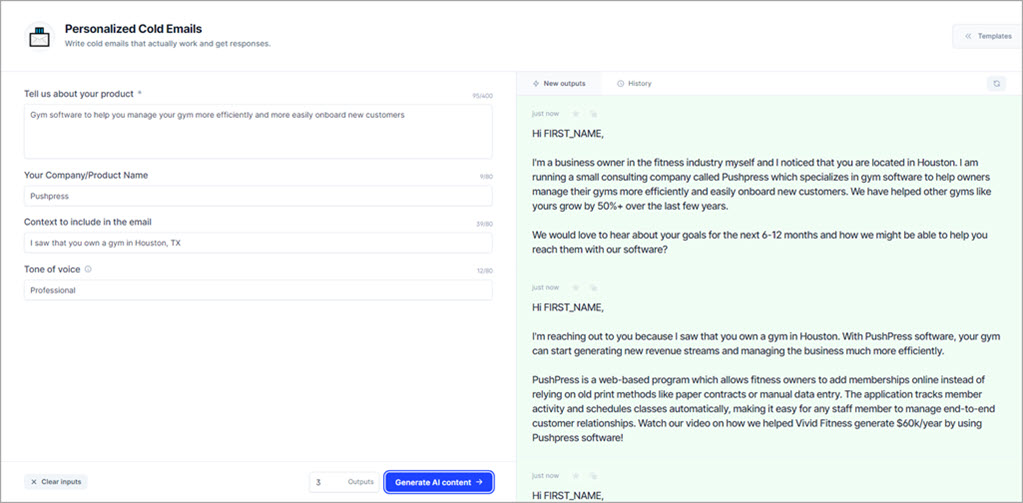This screenshot has width=1023, height=503.
Task: Click the Personalized Cold Emails template icon
Action: click(38, 36)
